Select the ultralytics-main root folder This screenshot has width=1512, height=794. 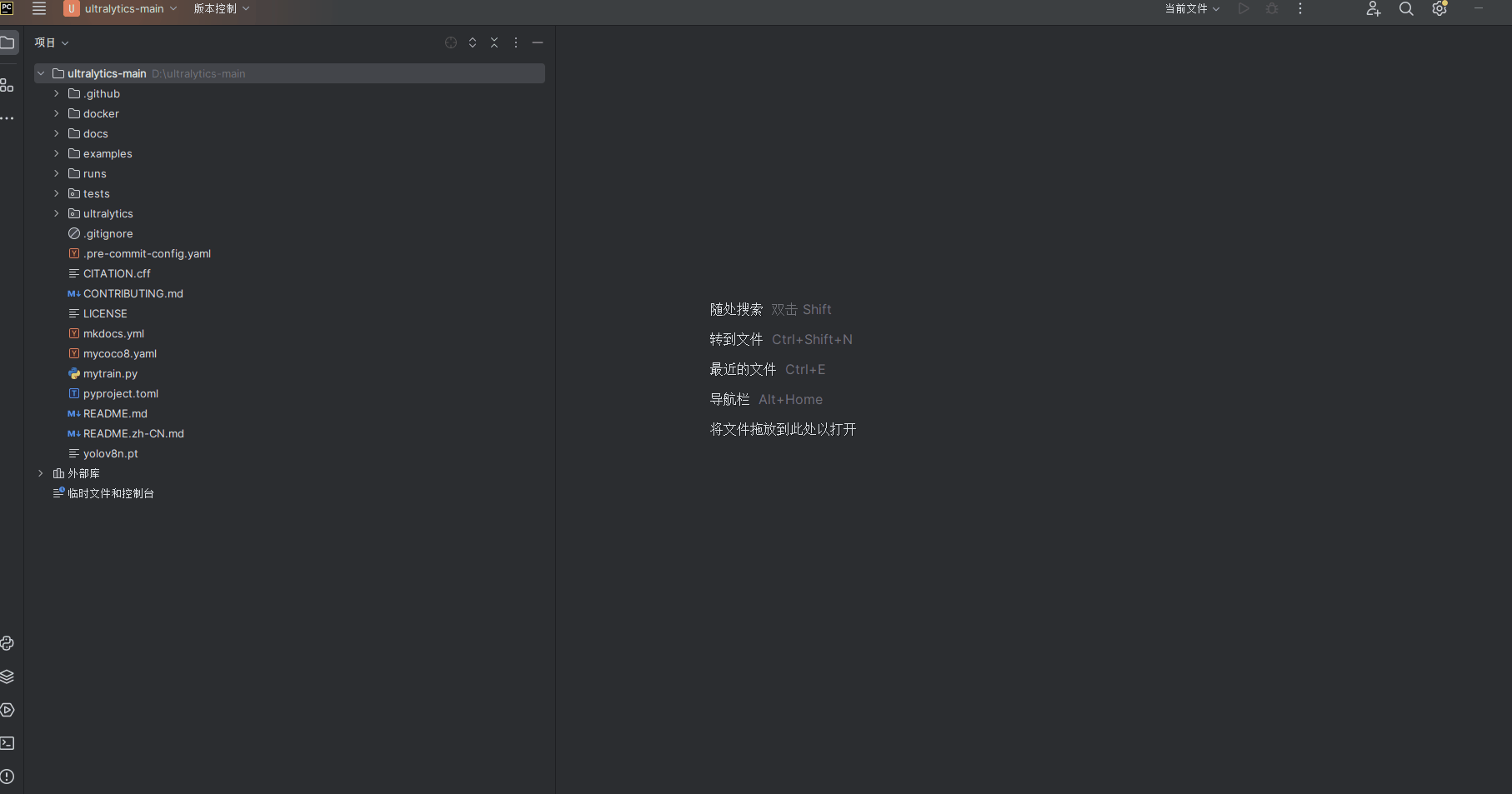[289, 73]
